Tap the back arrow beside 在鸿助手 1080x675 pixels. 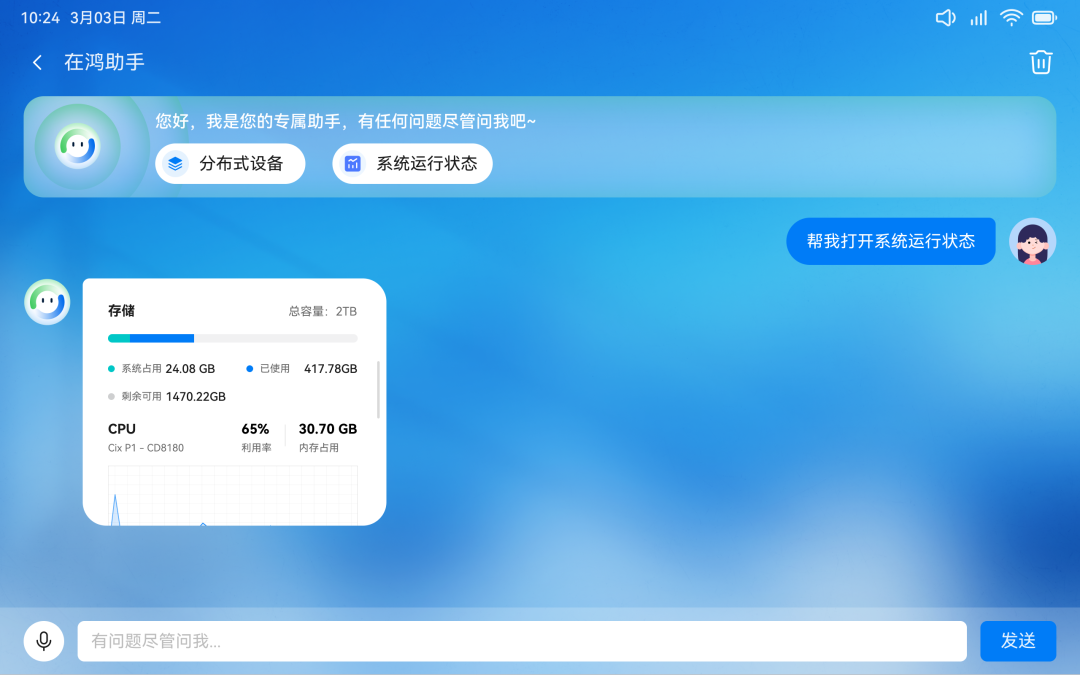[x=37, y=62]
